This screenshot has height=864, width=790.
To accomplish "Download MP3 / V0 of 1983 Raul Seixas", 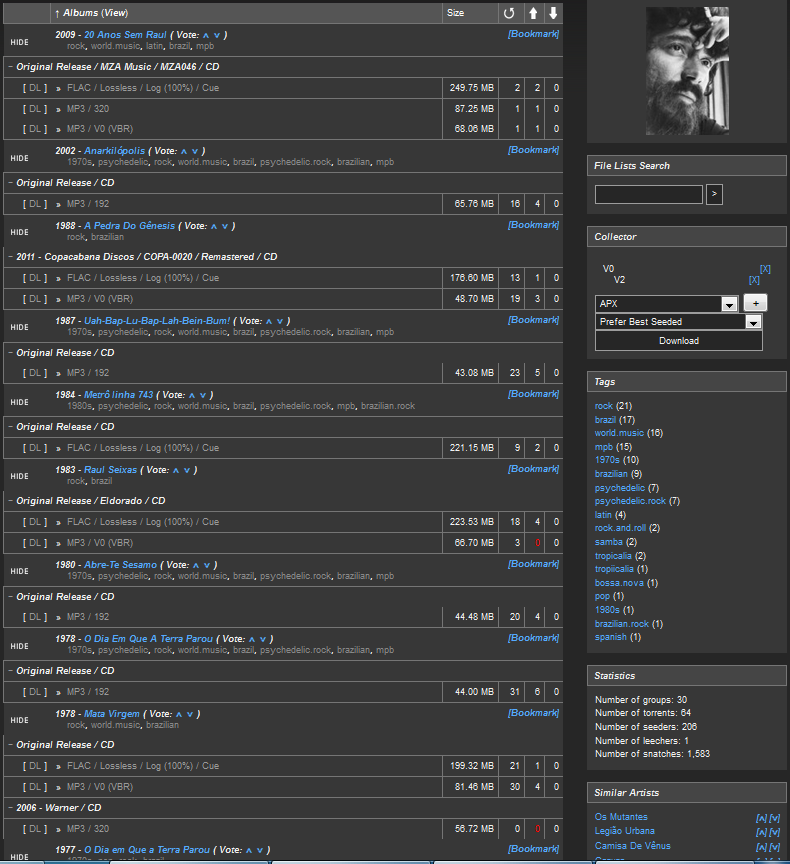I will [35, 543].
